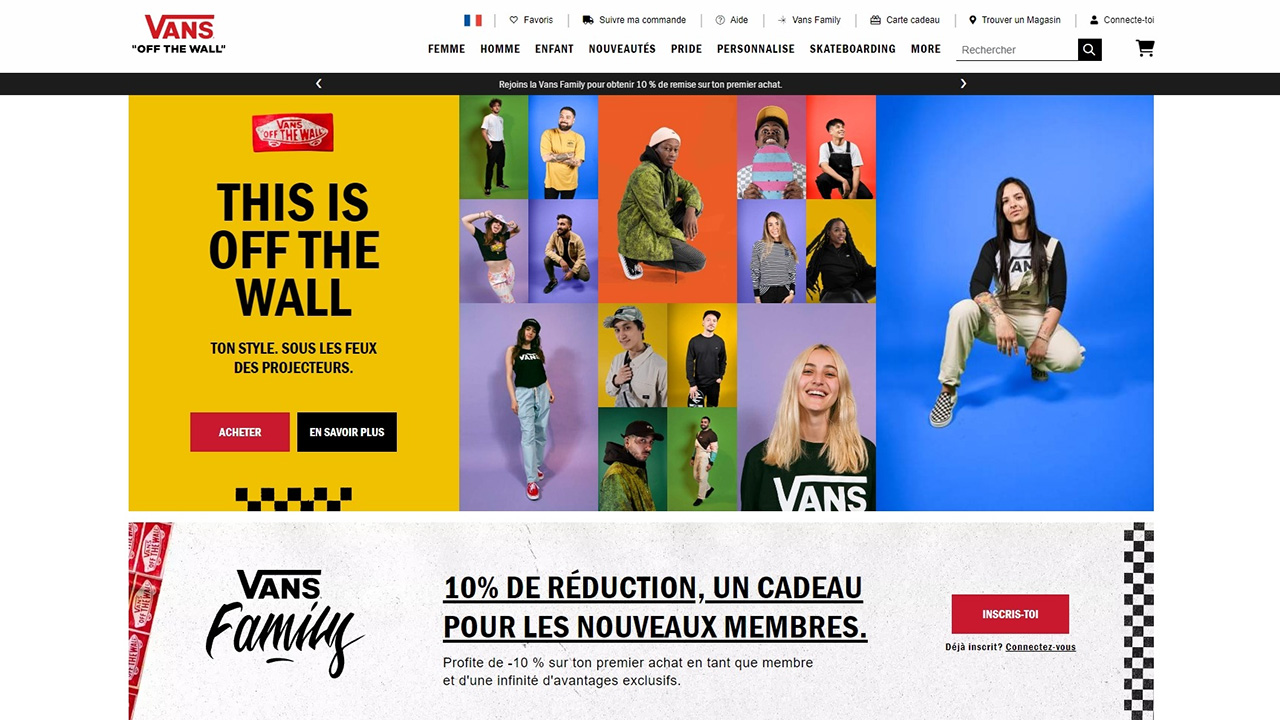1280x720 pixels.
Task: Follow the Connectez-vous link
Action: [1041, 647]
